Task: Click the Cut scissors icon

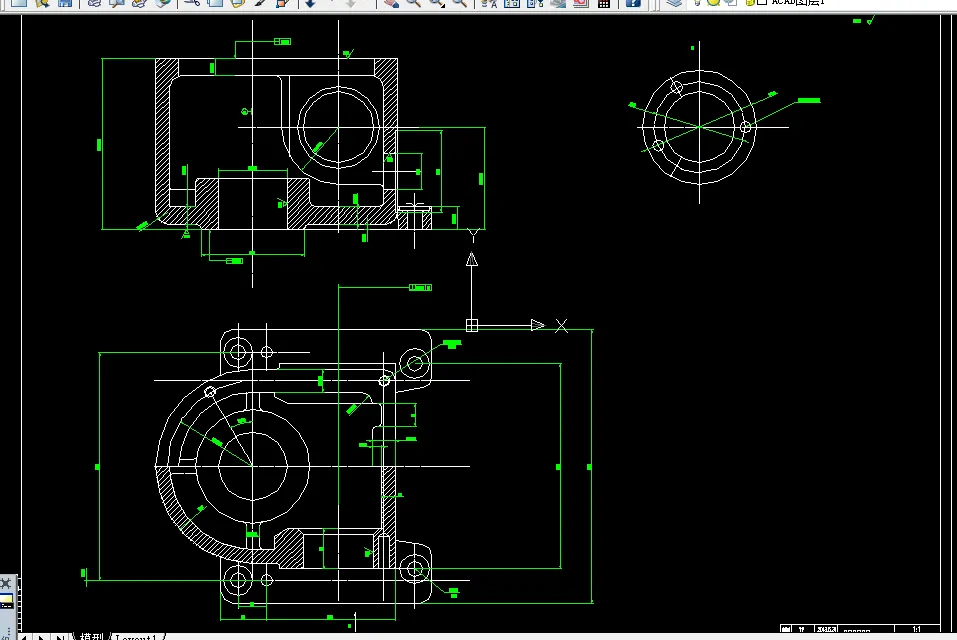Action: coord(192,2)
